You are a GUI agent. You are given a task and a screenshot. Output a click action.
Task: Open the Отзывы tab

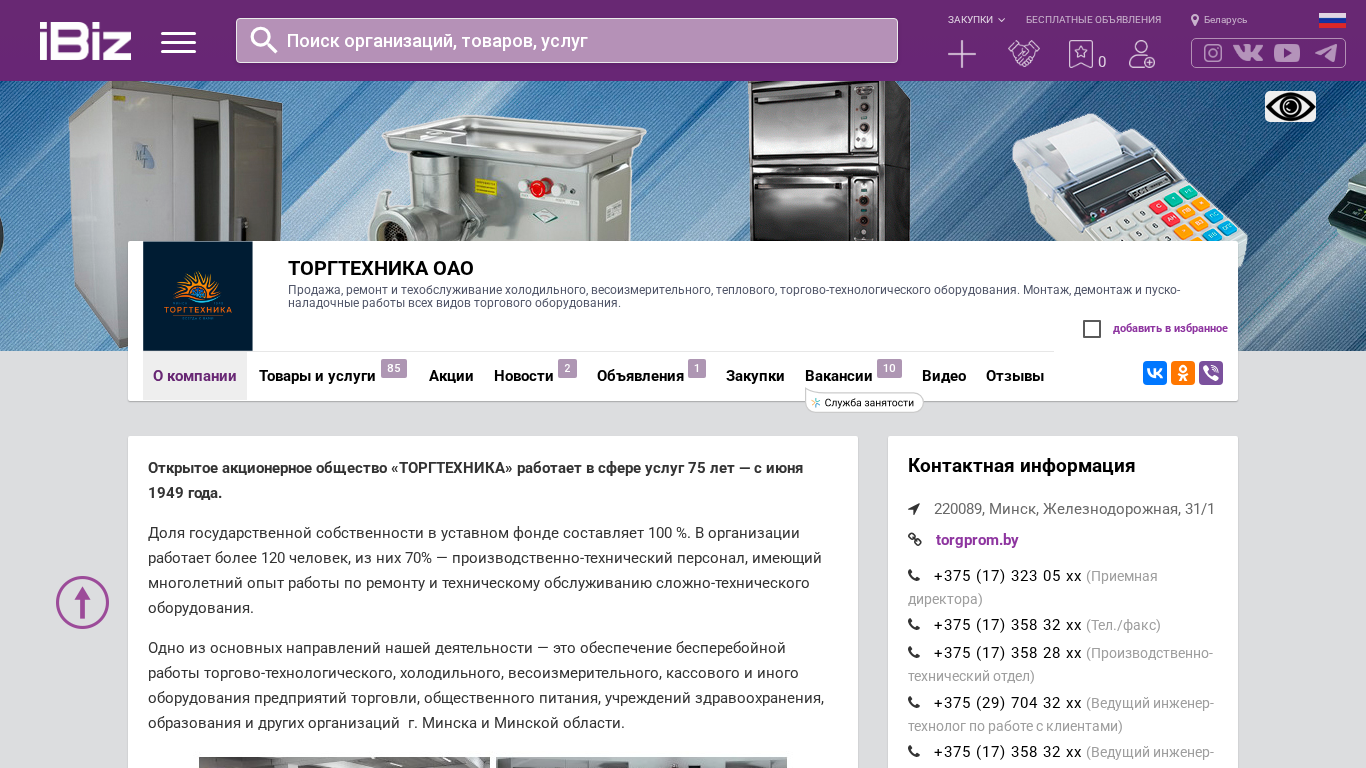[1015, 376]
